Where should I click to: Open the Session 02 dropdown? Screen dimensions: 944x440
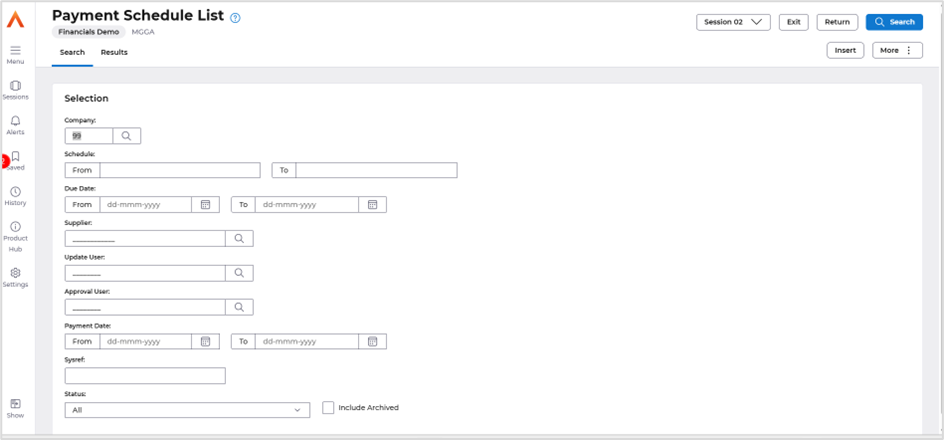733,22
